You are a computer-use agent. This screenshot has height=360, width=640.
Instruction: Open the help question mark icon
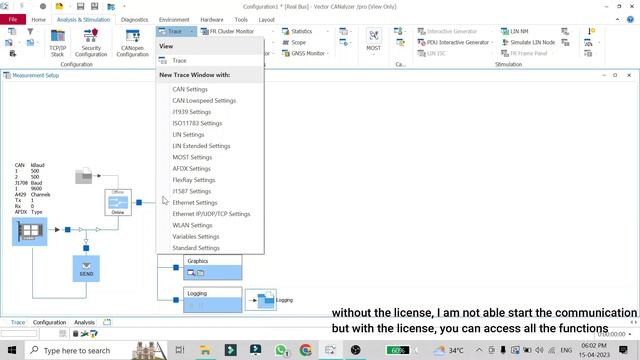[x=630, y=19]
